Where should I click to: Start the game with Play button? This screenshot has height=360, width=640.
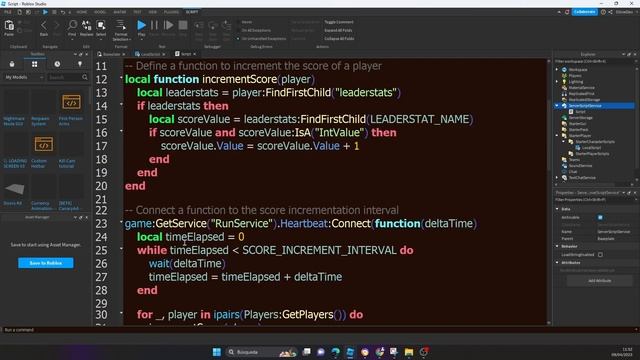[x=141, y=25]
